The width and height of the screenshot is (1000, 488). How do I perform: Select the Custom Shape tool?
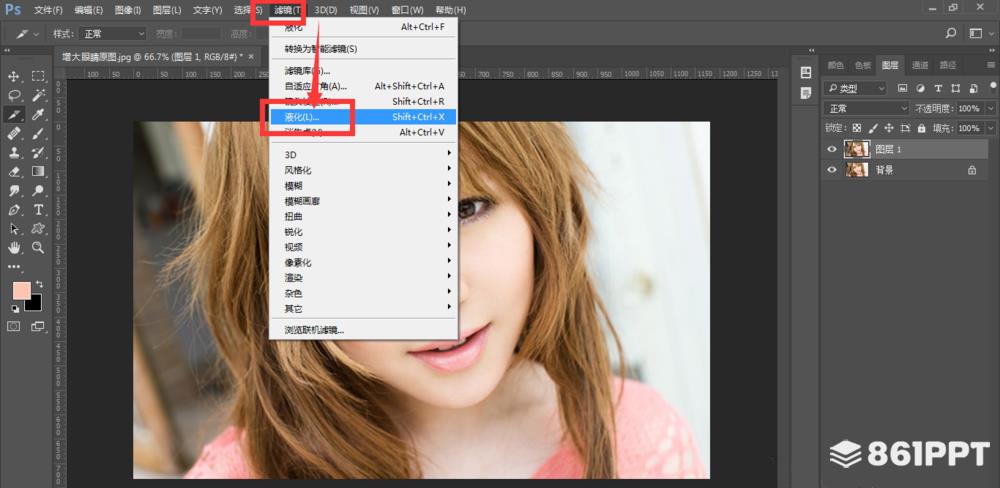point(38,228)
